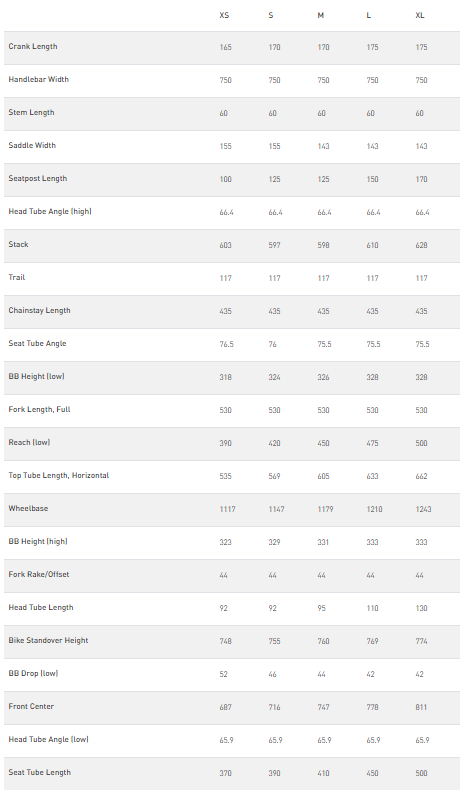467x792 pixels.
Task: Click the Saddle Width row label
Action: [x=32, y=145]
